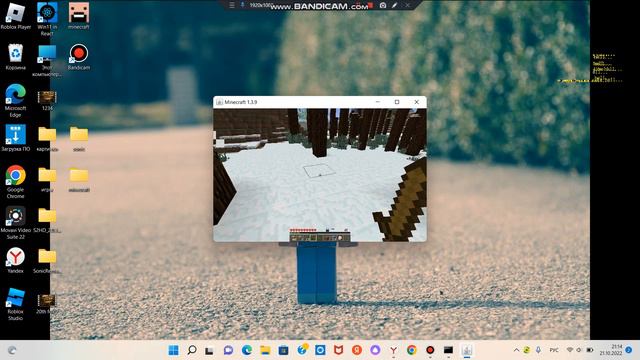Select the video file starting with 20th

pyautogui.click(x=47, y=304)
